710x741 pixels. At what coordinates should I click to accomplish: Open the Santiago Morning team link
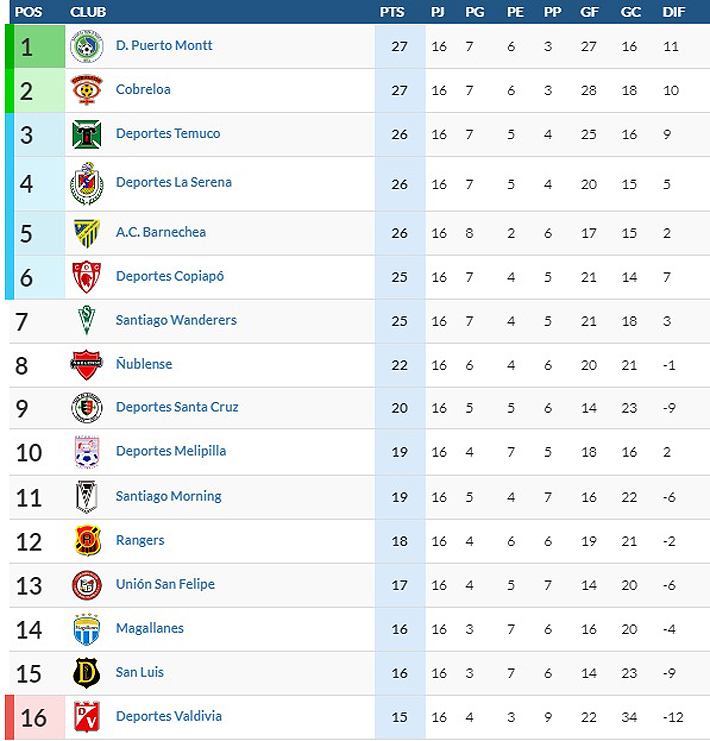point(168,496)
